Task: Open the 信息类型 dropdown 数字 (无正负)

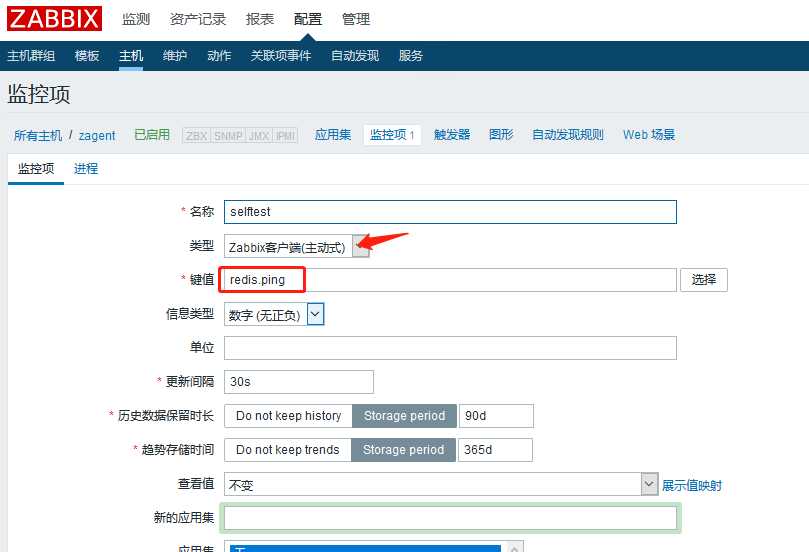Action: 274,315
